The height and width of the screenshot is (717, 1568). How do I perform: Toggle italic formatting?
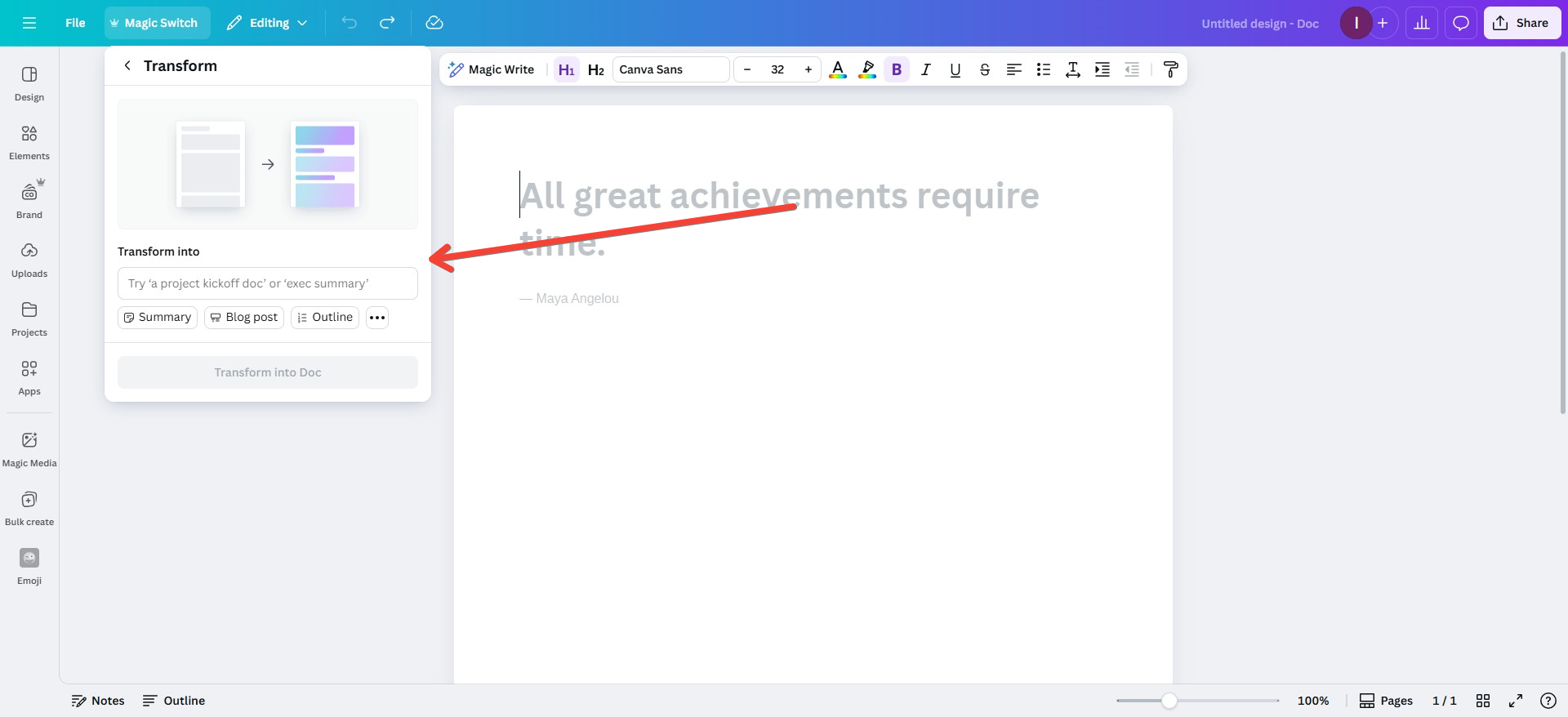pyautogui.click(x=926, y=69)
